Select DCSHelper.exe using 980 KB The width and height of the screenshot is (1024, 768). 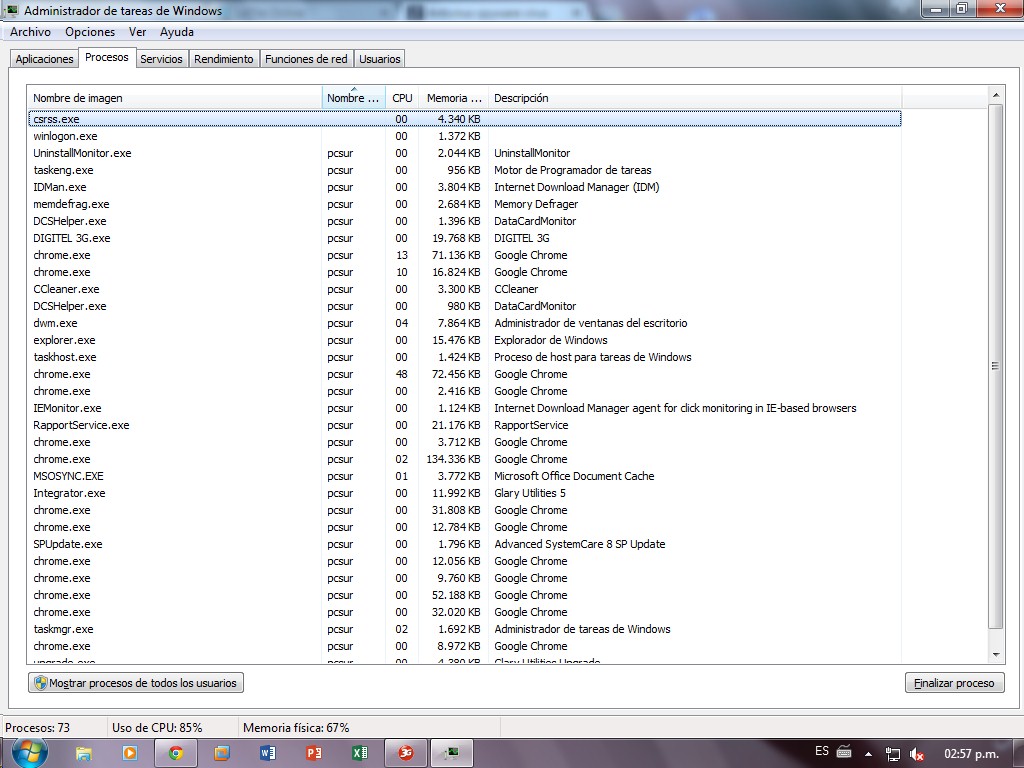[464, 306]
